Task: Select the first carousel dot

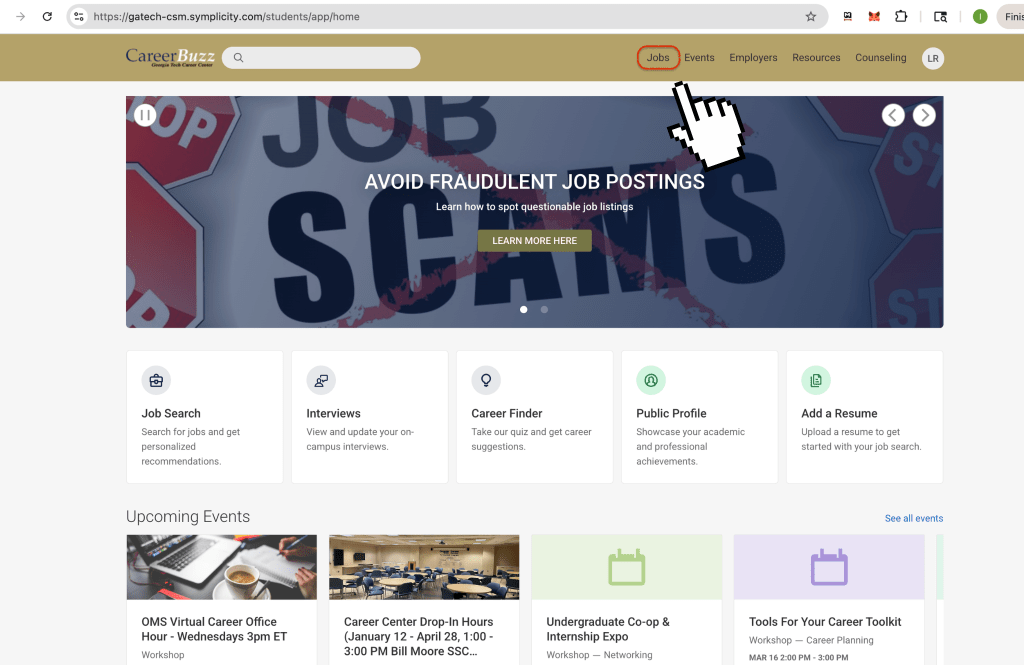Action: 523,310
